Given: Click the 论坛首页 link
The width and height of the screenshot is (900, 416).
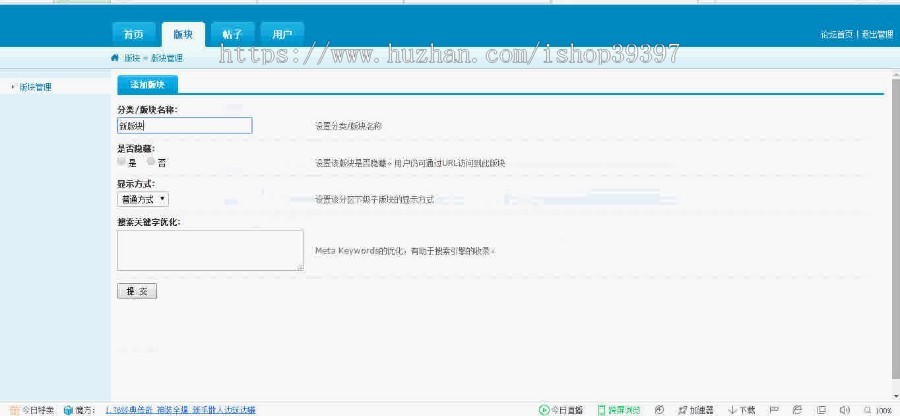Looking at the screenshot, I should tap(836, 35).
